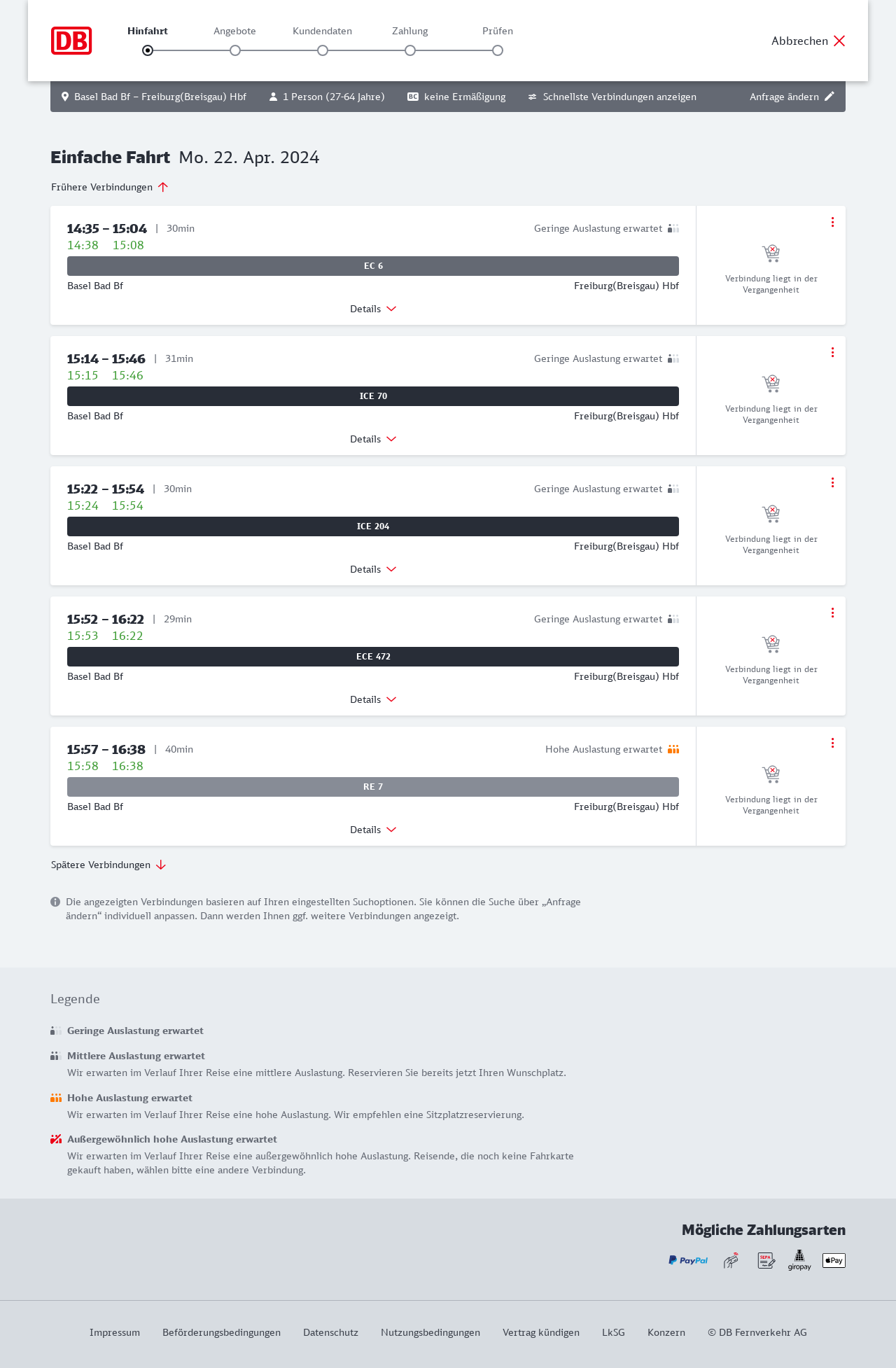Select the Zahlung progress step circle
This screenshot has height=1368, width=896.
pyautogui.click(x=410, y=50)
